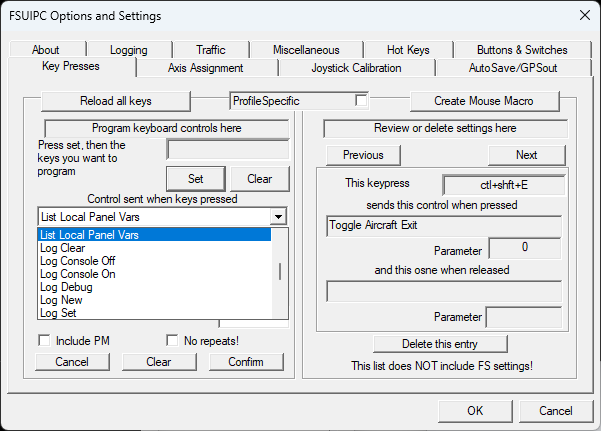Click Previous to review earlier entry

tap(363, 155)
